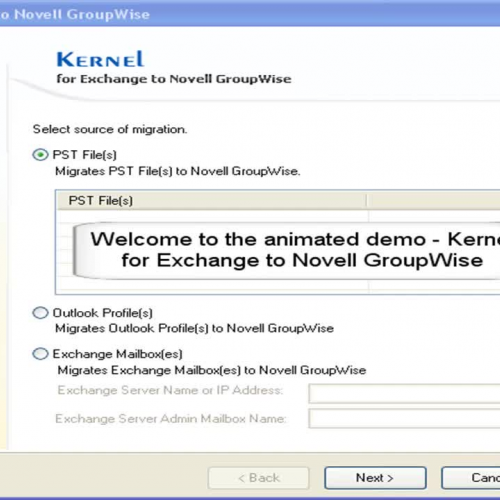Click the PST File(s) column header

(212, 201)
